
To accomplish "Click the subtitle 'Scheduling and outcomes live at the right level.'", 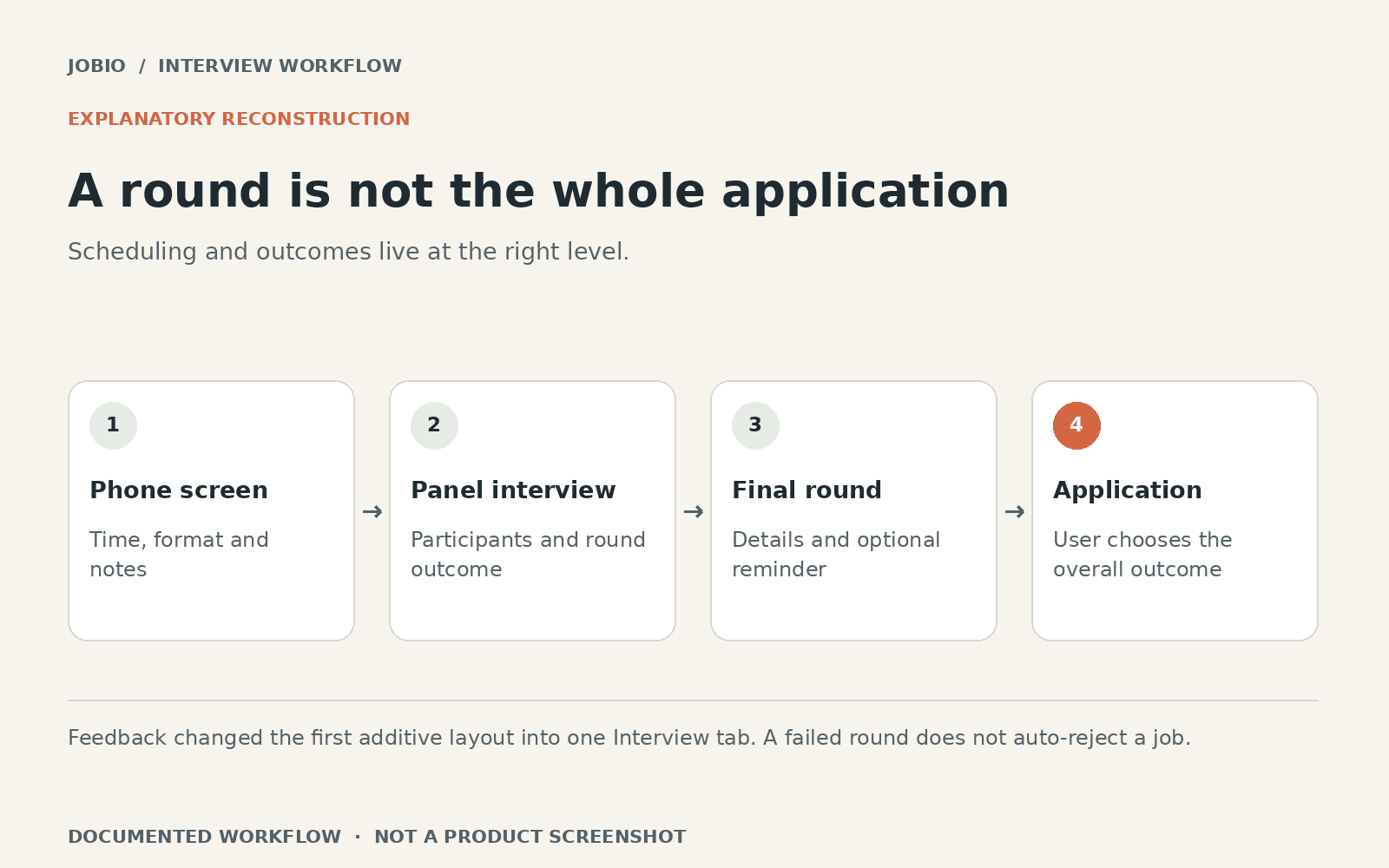I will (x=348, y=252).
